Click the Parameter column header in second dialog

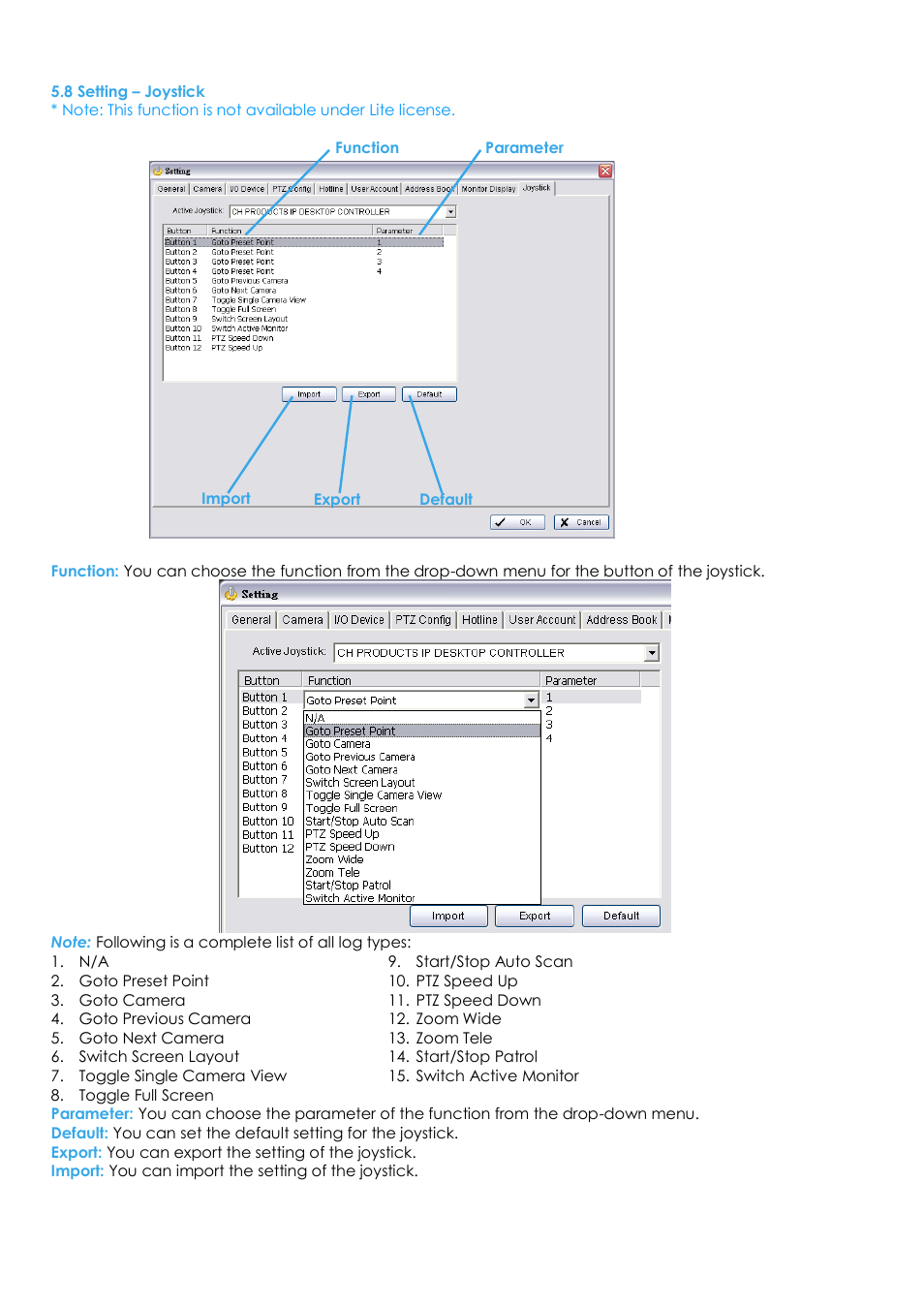pos(591,680)
